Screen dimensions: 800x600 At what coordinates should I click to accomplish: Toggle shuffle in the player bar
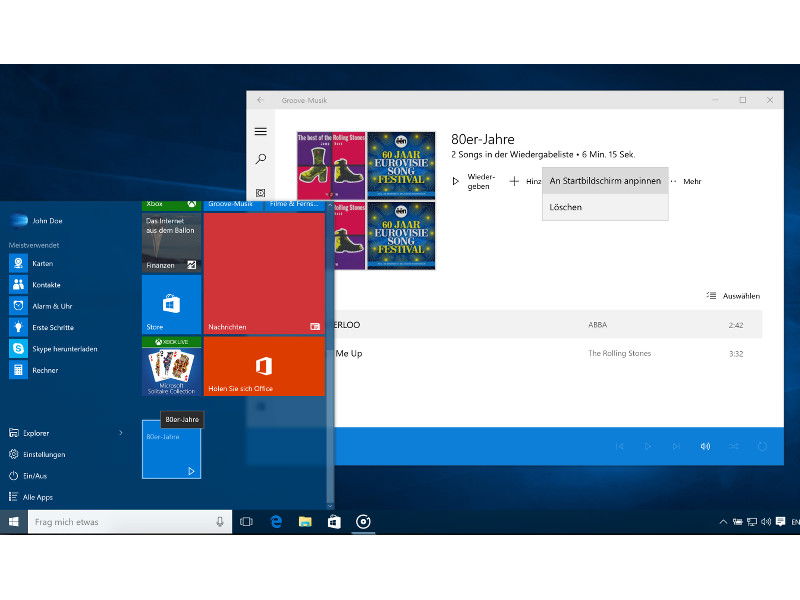pyautogui.click(x=734, y=446)
